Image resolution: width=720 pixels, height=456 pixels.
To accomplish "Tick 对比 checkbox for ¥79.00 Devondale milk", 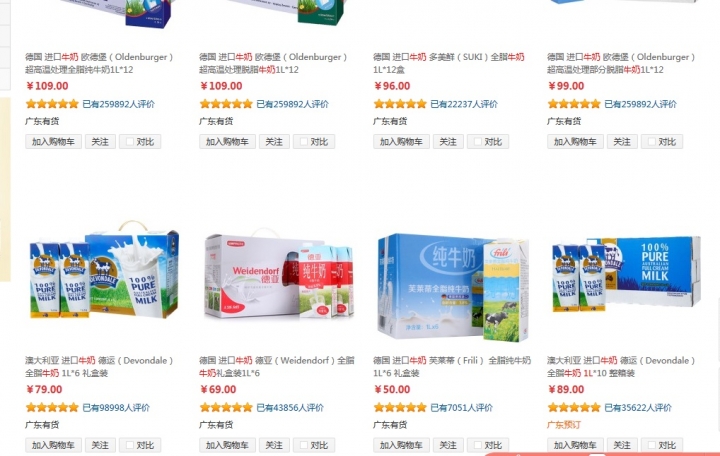I will click(129, 445).
